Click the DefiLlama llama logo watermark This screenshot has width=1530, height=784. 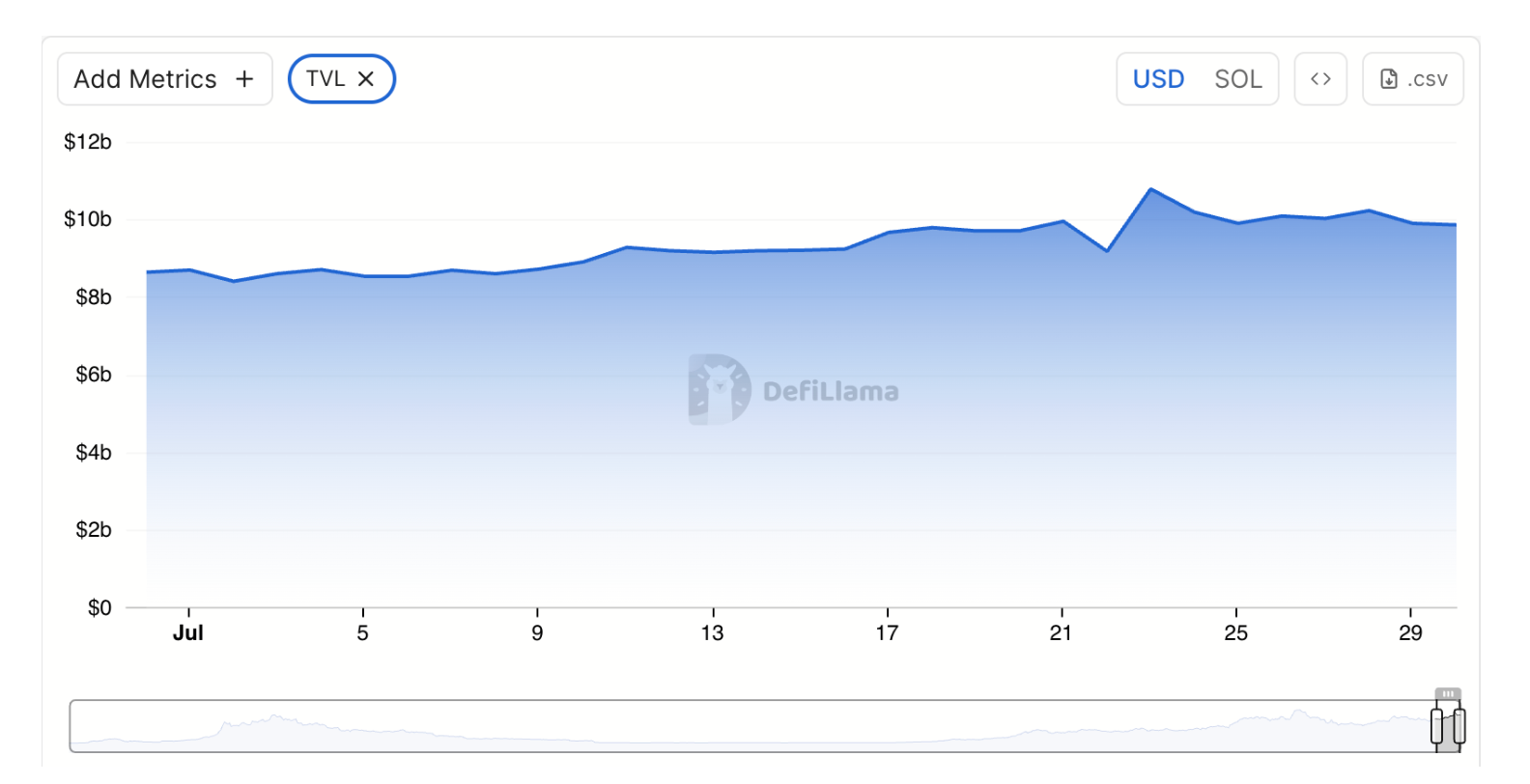(x=720, y=390)
